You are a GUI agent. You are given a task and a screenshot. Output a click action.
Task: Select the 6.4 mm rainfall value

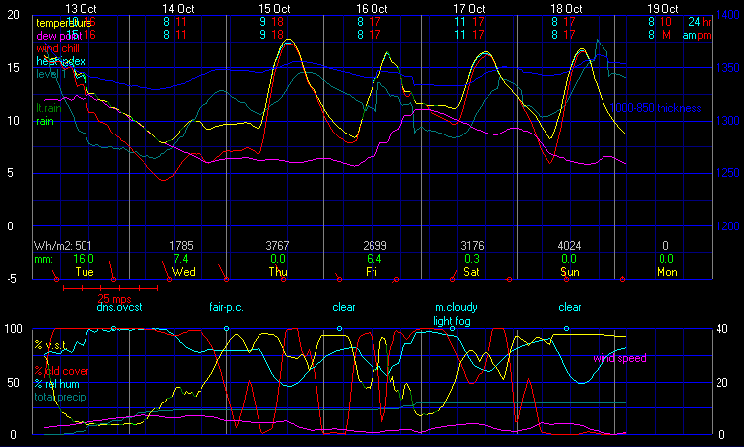374,259
